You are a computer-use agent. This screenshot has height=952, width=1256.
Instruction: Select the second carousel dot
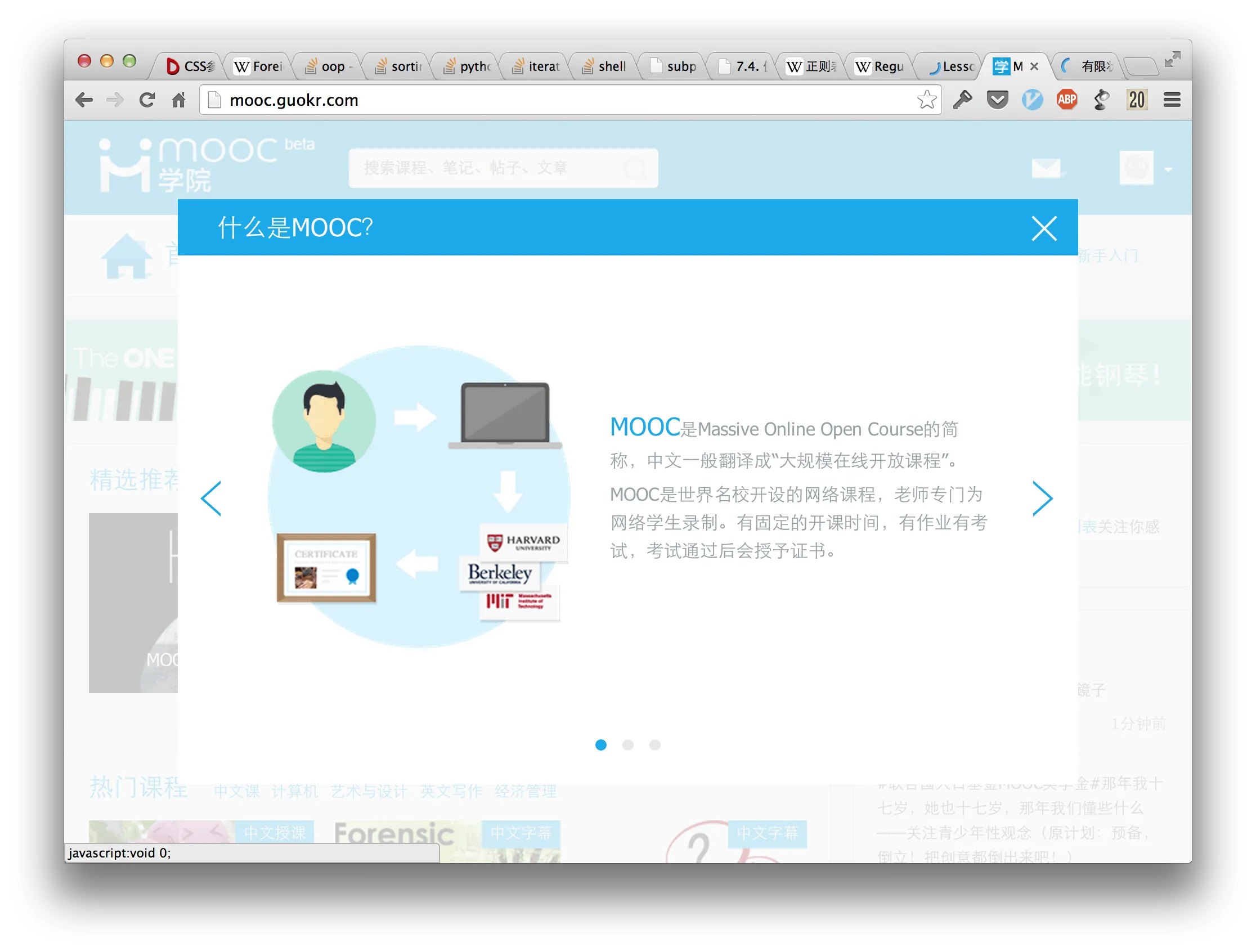pos(628,745)
